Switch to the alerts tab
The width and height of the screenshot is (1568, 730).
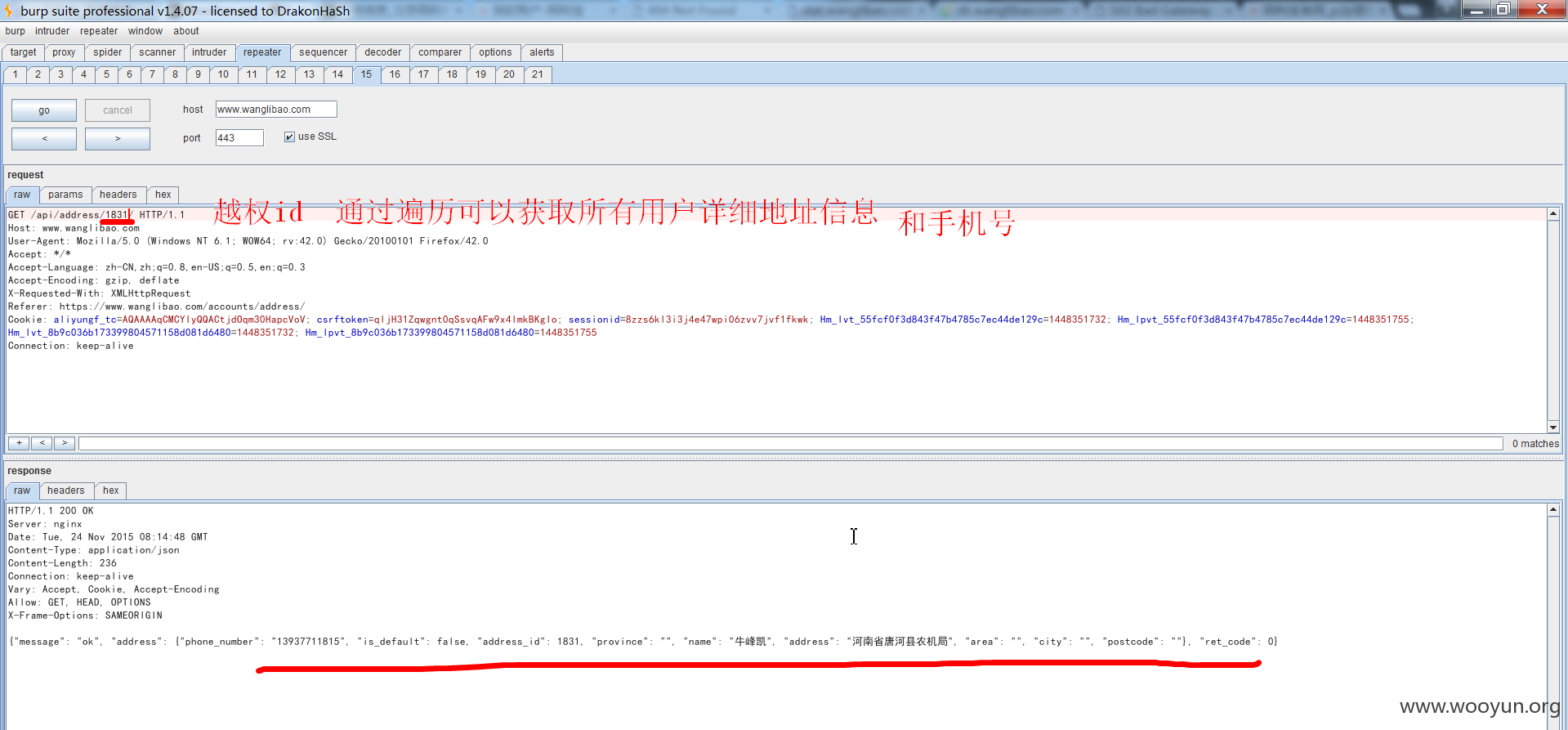[x=542, y=52]
